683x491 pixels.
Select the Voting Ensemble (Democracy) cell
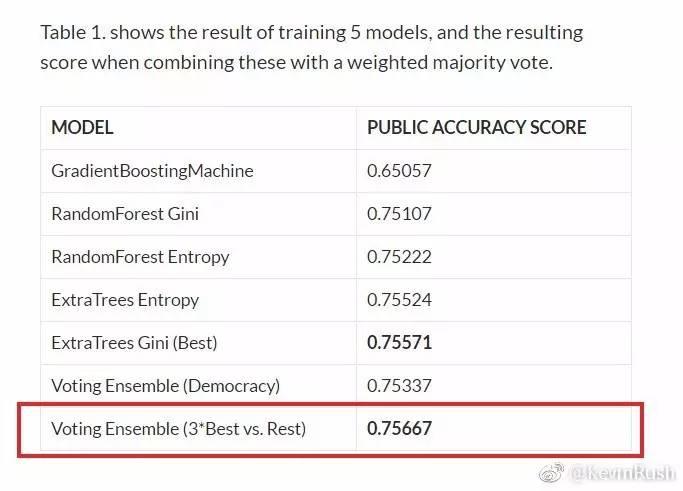[165, 386]
